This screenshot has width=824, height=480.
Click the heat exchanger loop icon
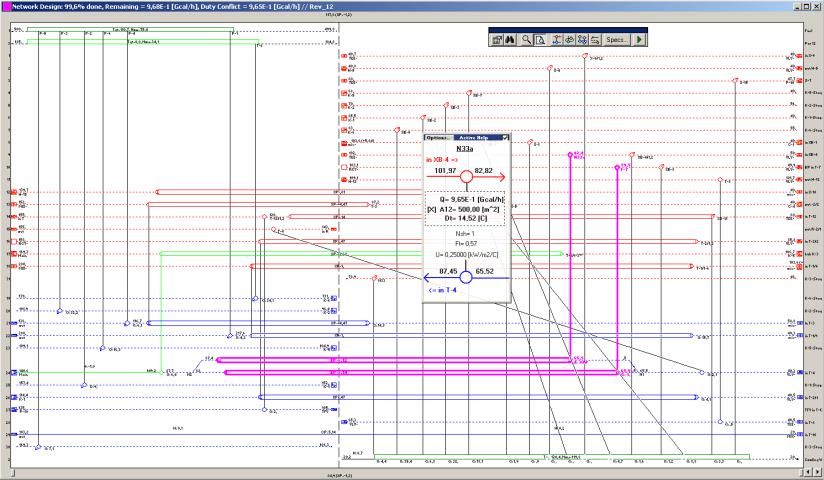[x=569, y=39]
